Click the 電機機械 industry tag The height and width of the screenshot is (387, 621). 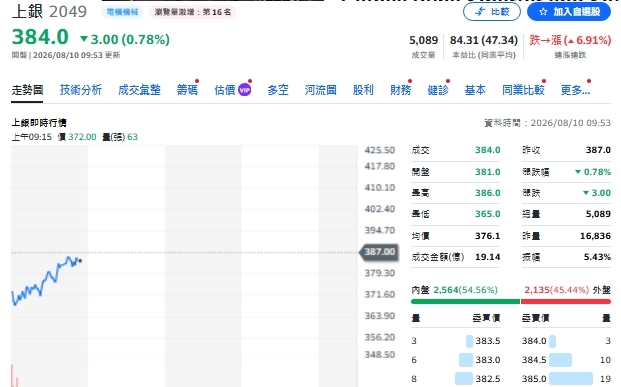(122, 12)
